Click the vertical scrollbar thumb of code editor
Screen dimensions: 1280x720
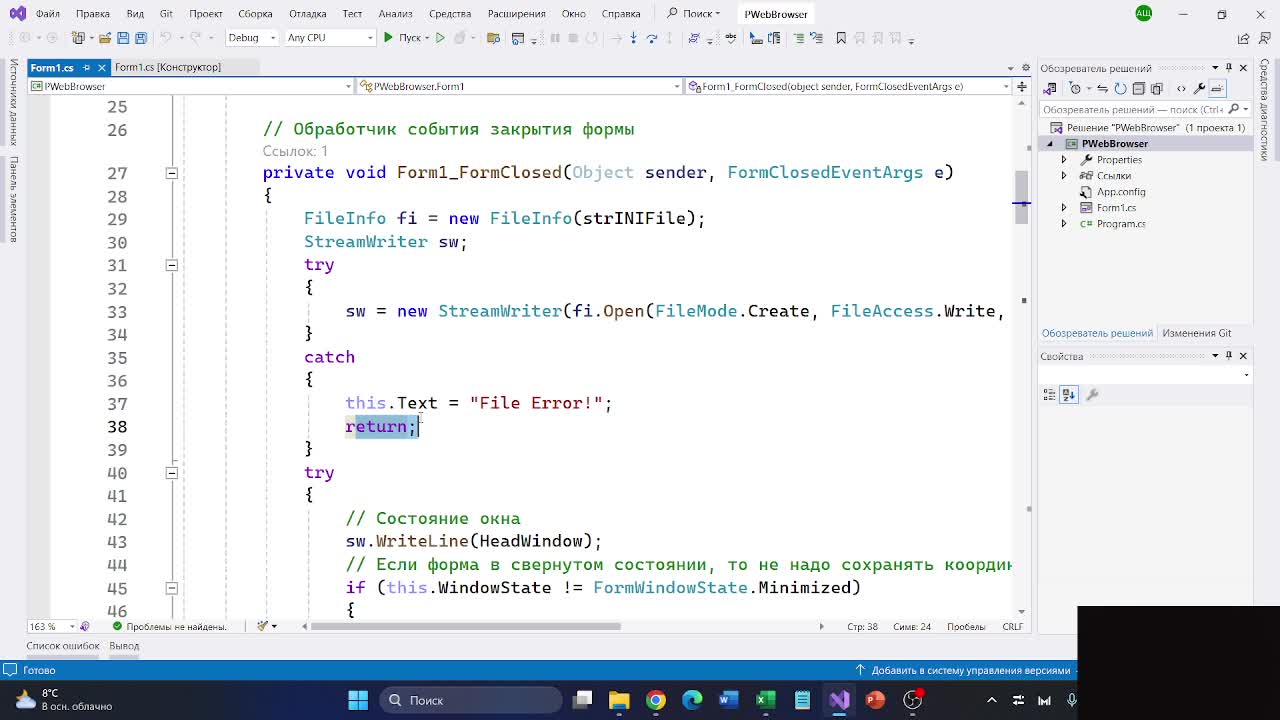point(1021,197)
